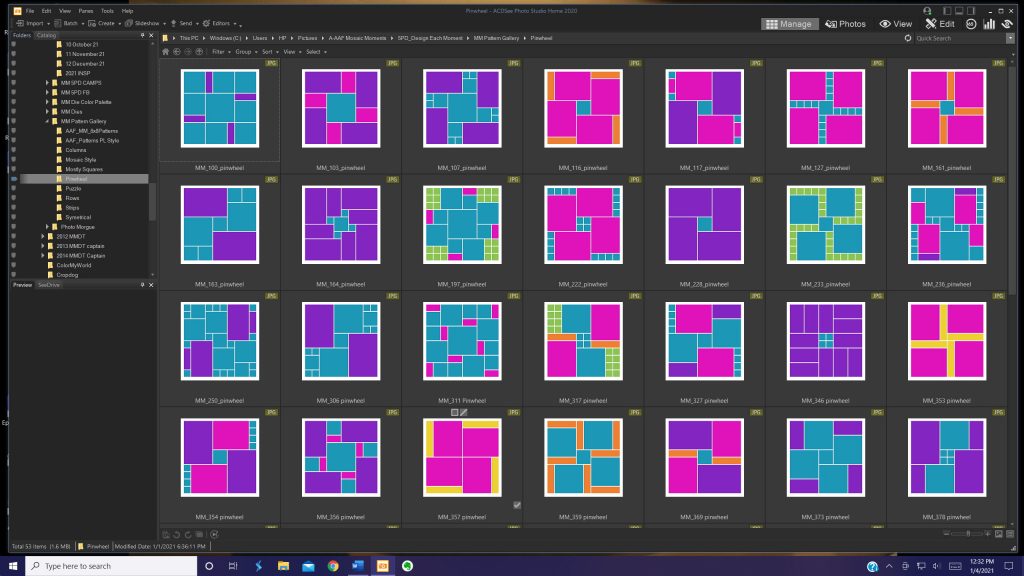Switch to Photos mode
The width and height of the screenshot is (1024, 576).
[x=845, y=24]
